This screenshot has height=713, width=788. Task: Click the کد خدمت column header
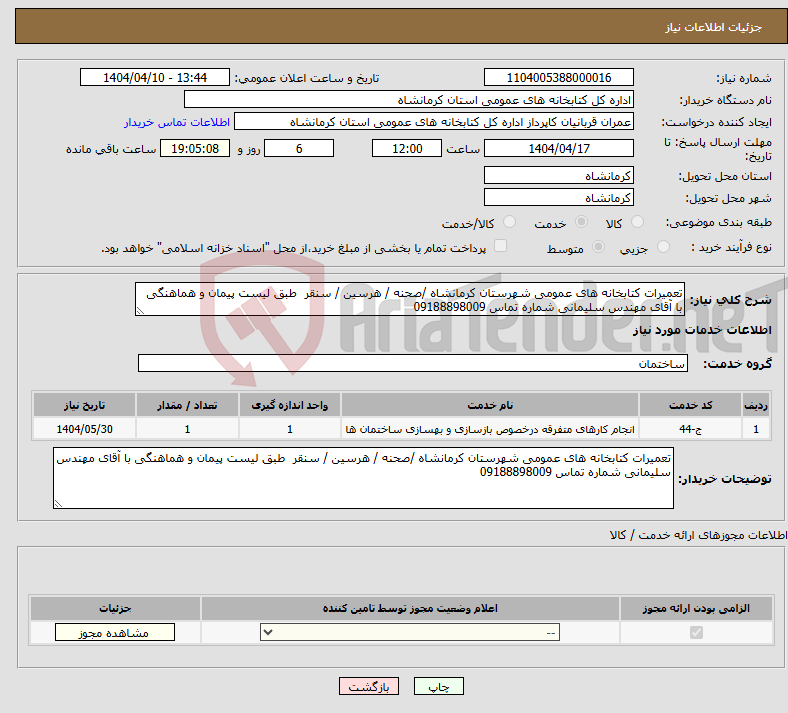(691, 405)
